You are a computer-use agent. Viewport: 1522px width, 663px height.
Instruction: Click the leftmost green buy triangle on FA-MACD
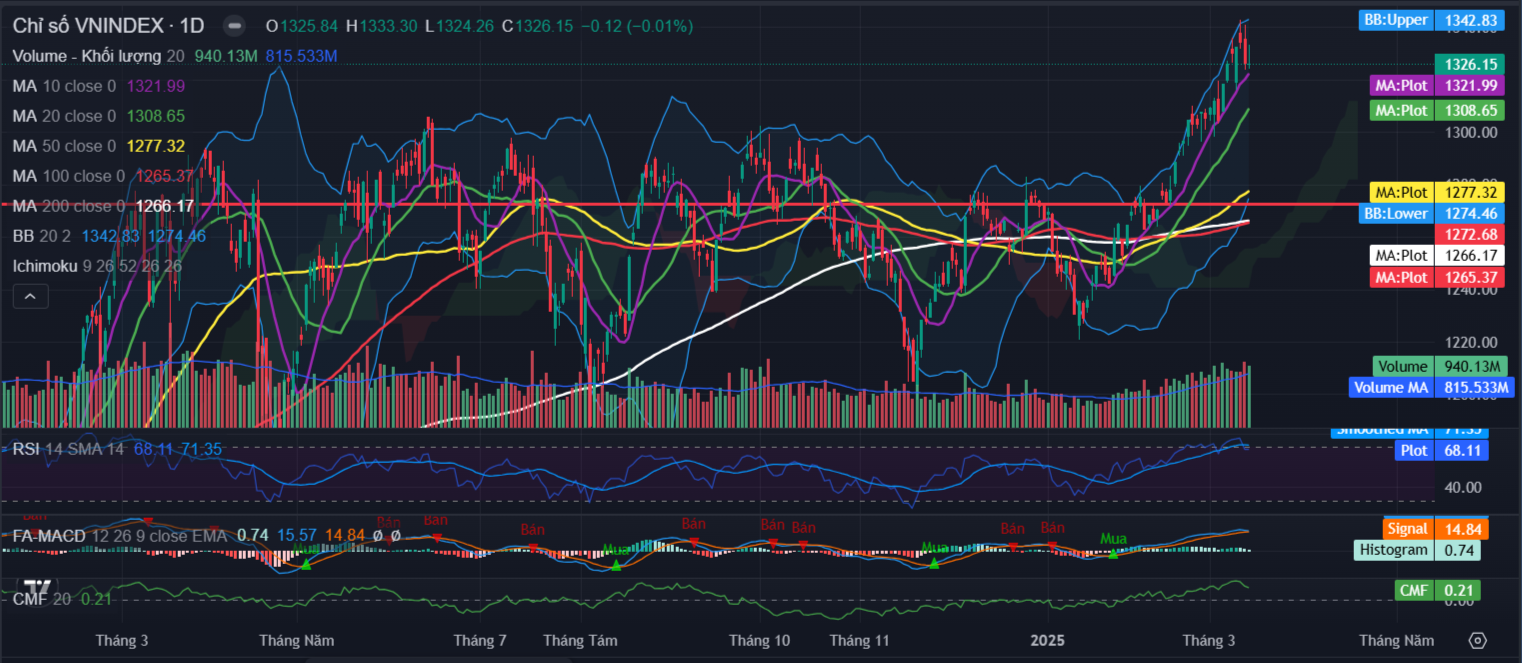tap(306, 565)
